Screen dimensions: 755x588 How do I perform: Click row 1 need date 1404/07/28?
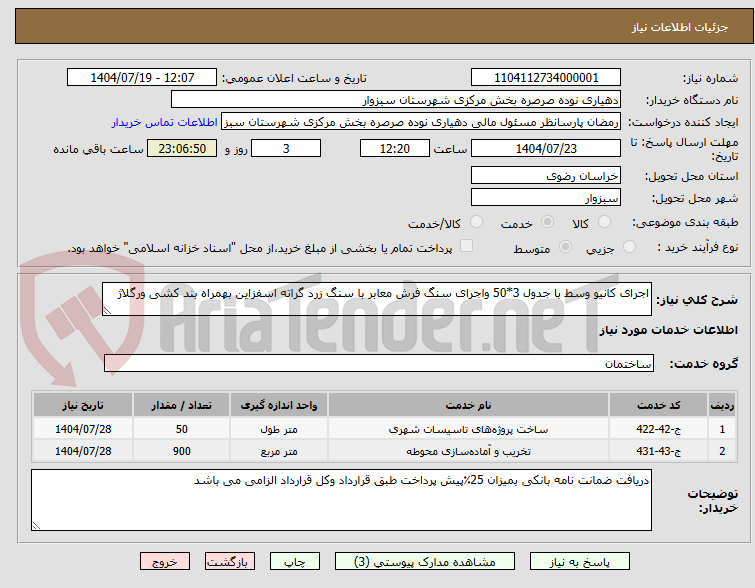pyautogui.click(x=83, y=429)
